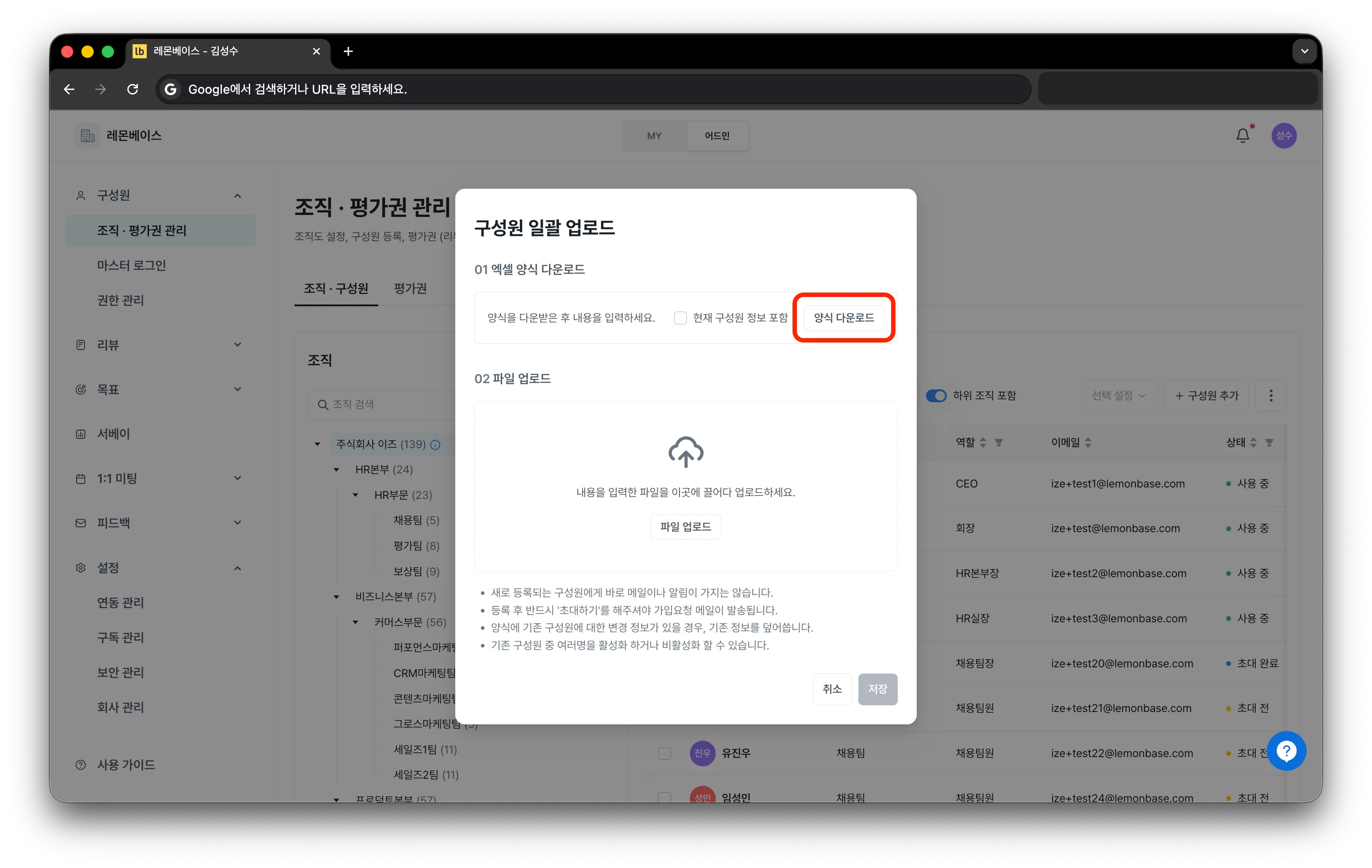Expand the 1:1 미팅 sidebar section
The height and width of the screenshot is (868, 1372).
coord(238,479)
